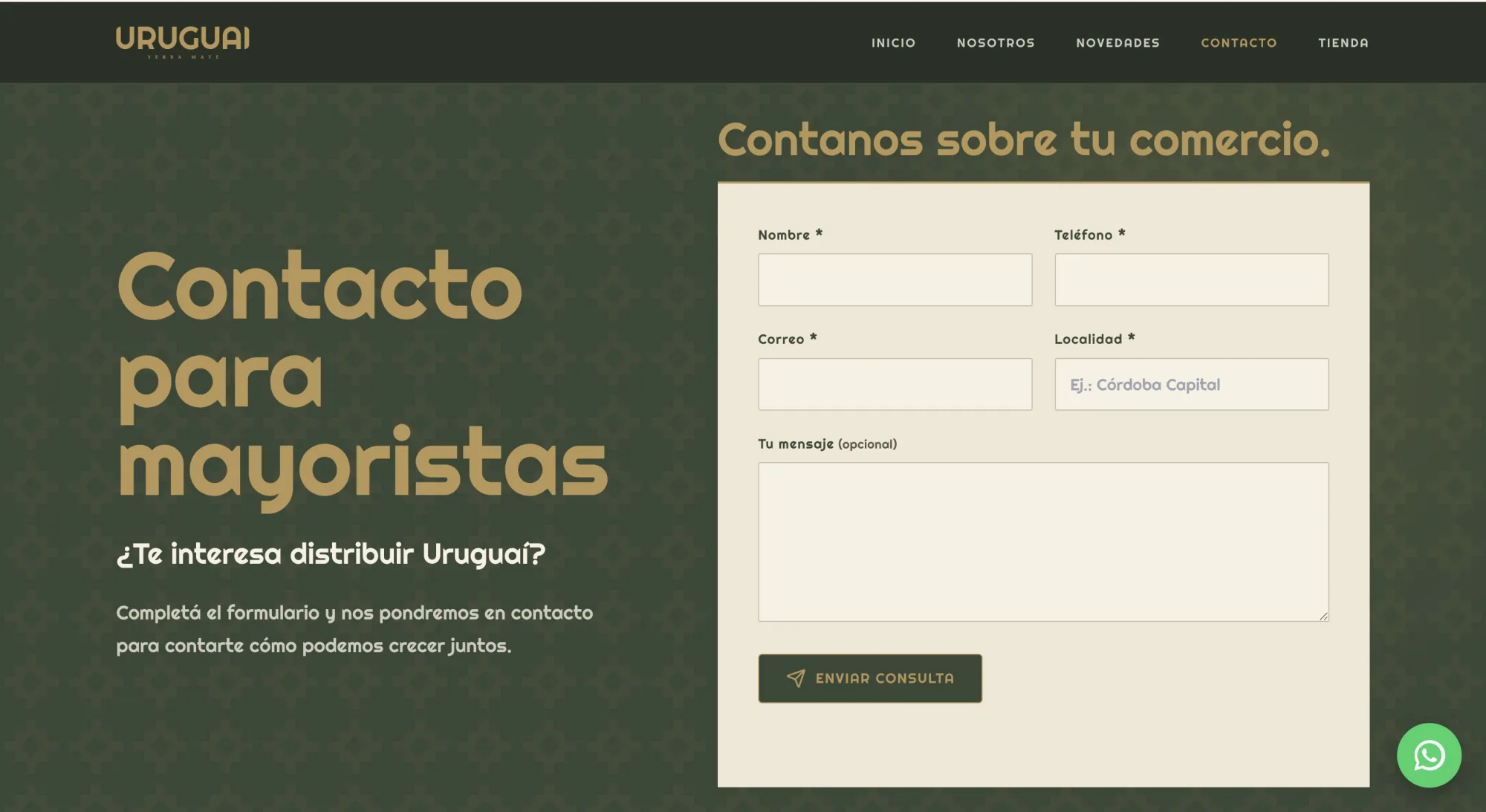Click the 'Localidad *' label
Viewport: 1486px width, 812px height.
coord(1094,339)
